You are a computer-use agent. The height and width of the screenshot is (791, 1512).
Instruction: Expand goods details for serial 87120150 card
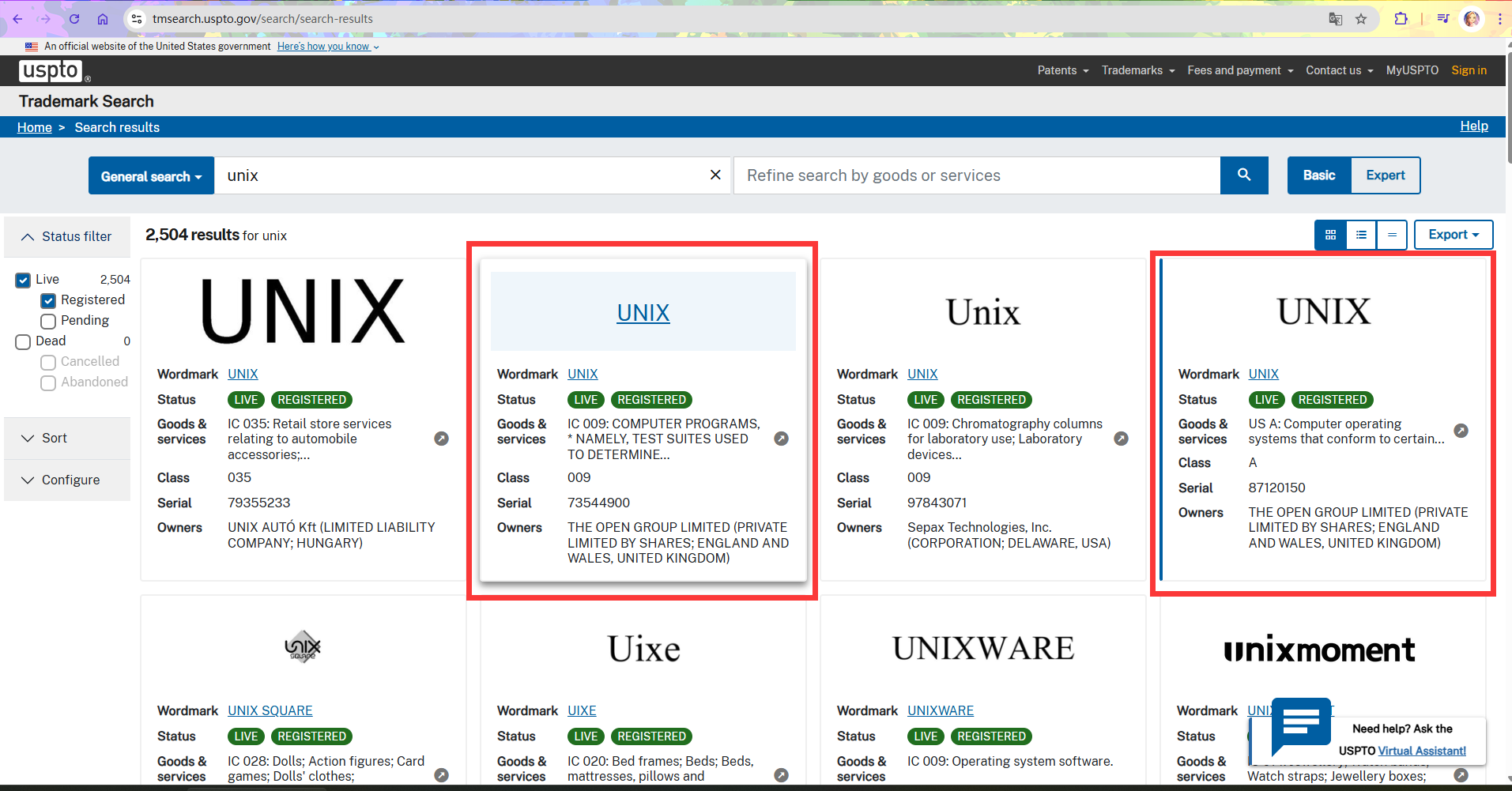(1461, 431)
